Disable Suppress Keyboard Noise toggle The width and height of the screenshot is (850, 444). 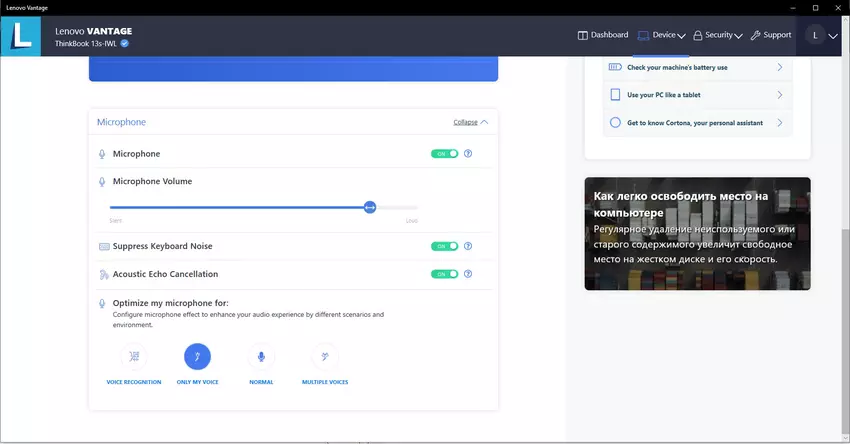[x=444, y=246]
